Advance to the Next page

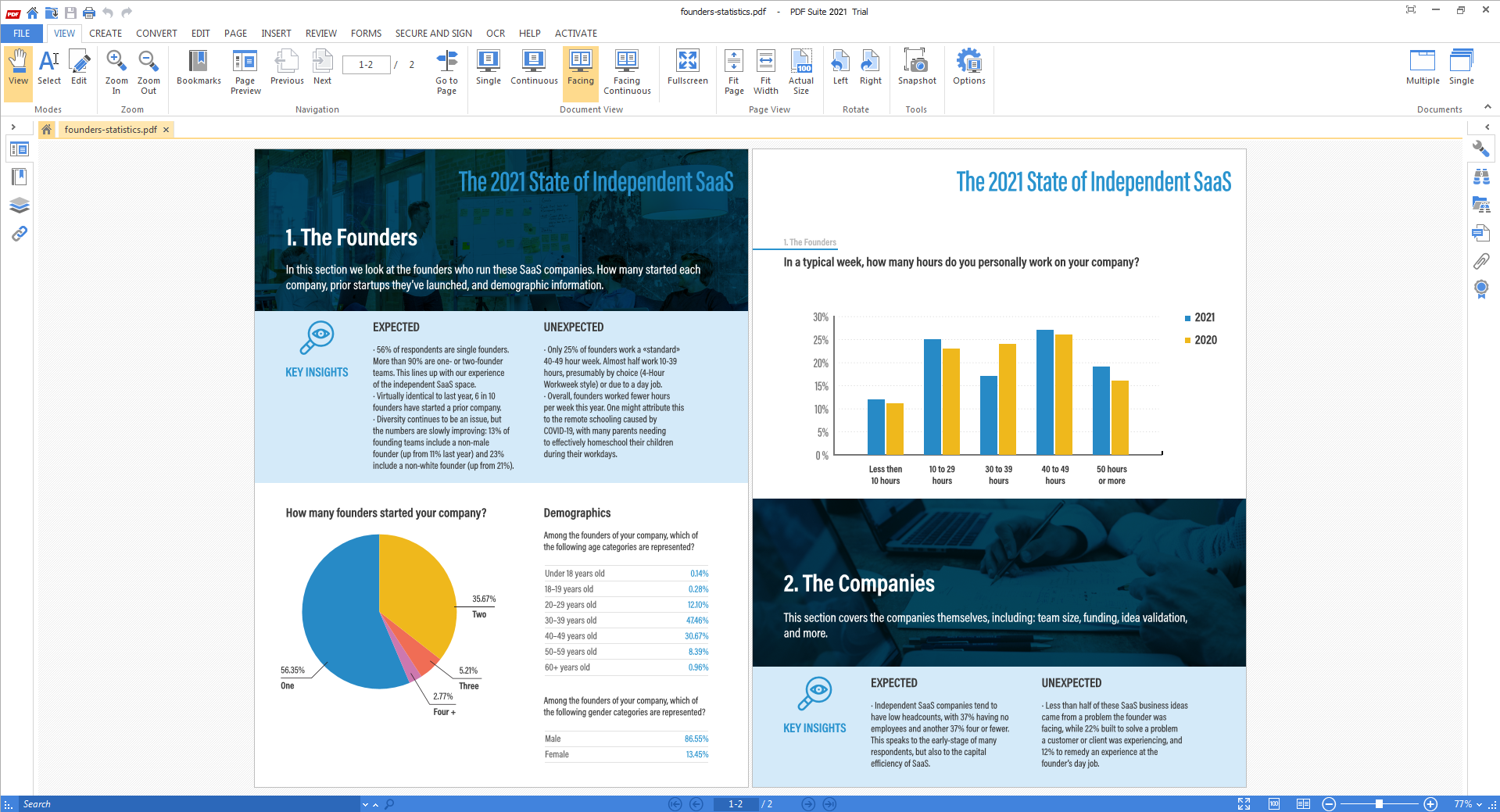pos(321,70)
